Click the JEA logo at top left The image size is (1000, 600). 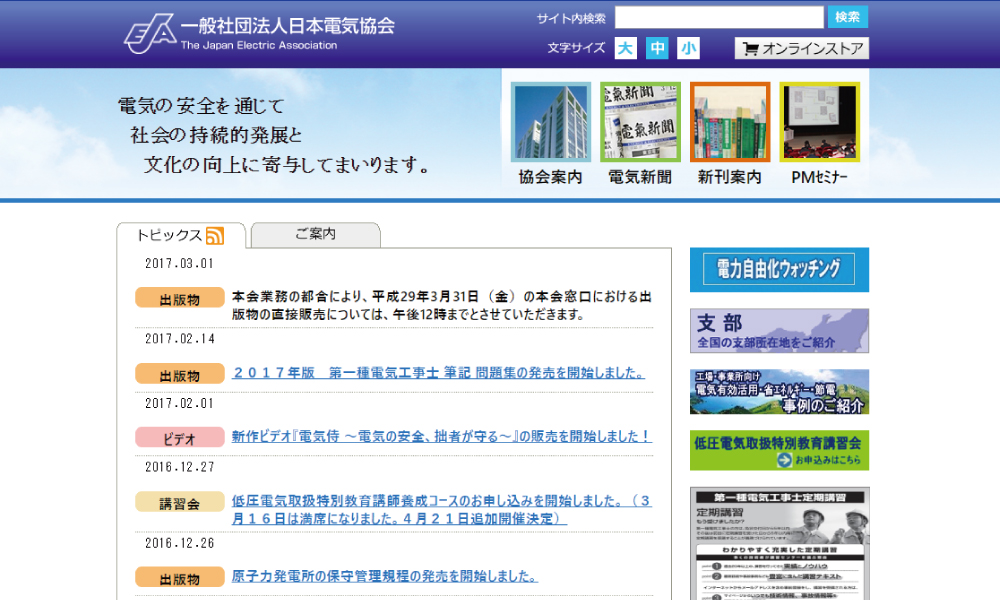click(x=150, y=34)
